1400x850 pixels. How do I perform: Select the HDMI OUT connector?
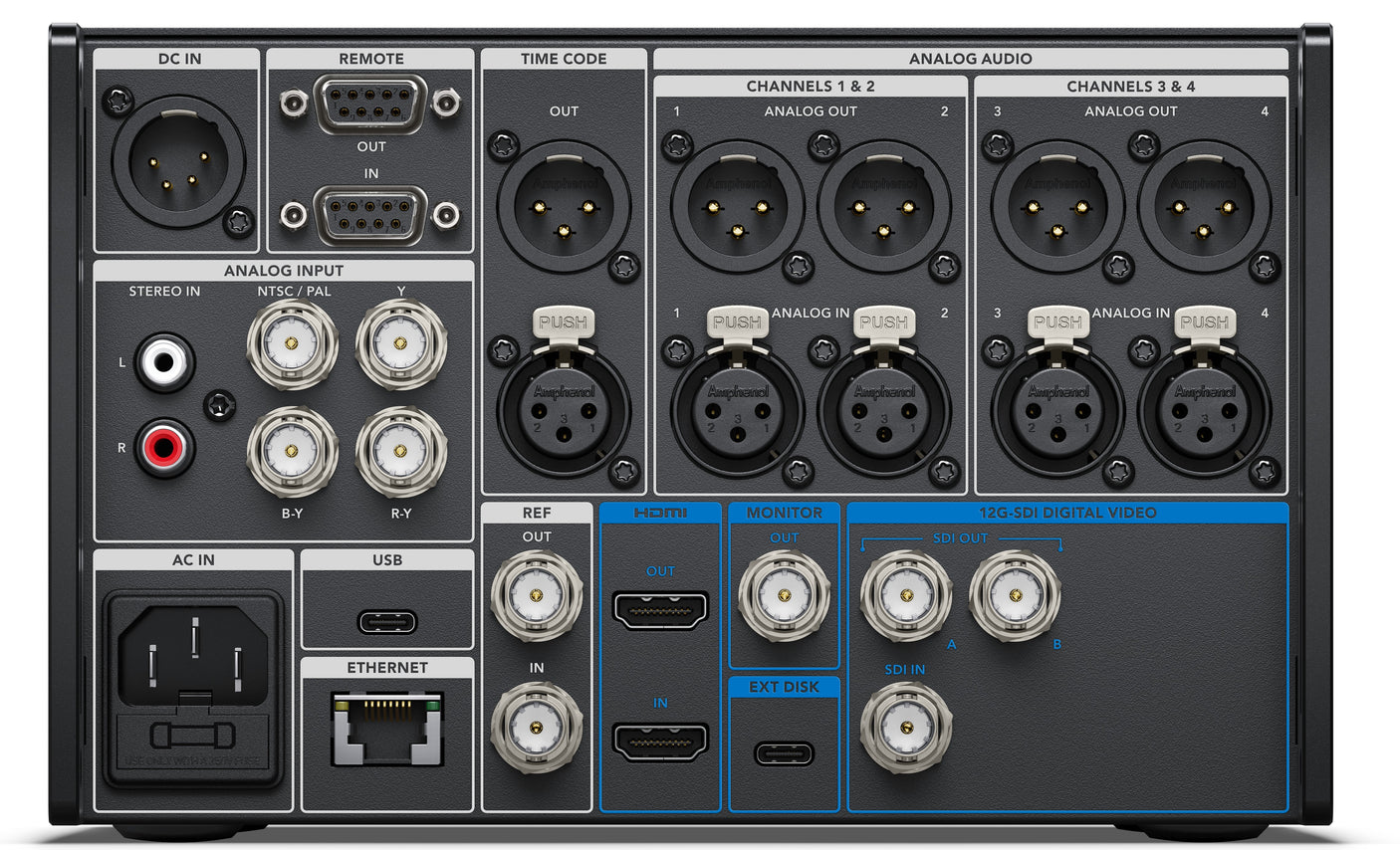(x=661, y=609)
